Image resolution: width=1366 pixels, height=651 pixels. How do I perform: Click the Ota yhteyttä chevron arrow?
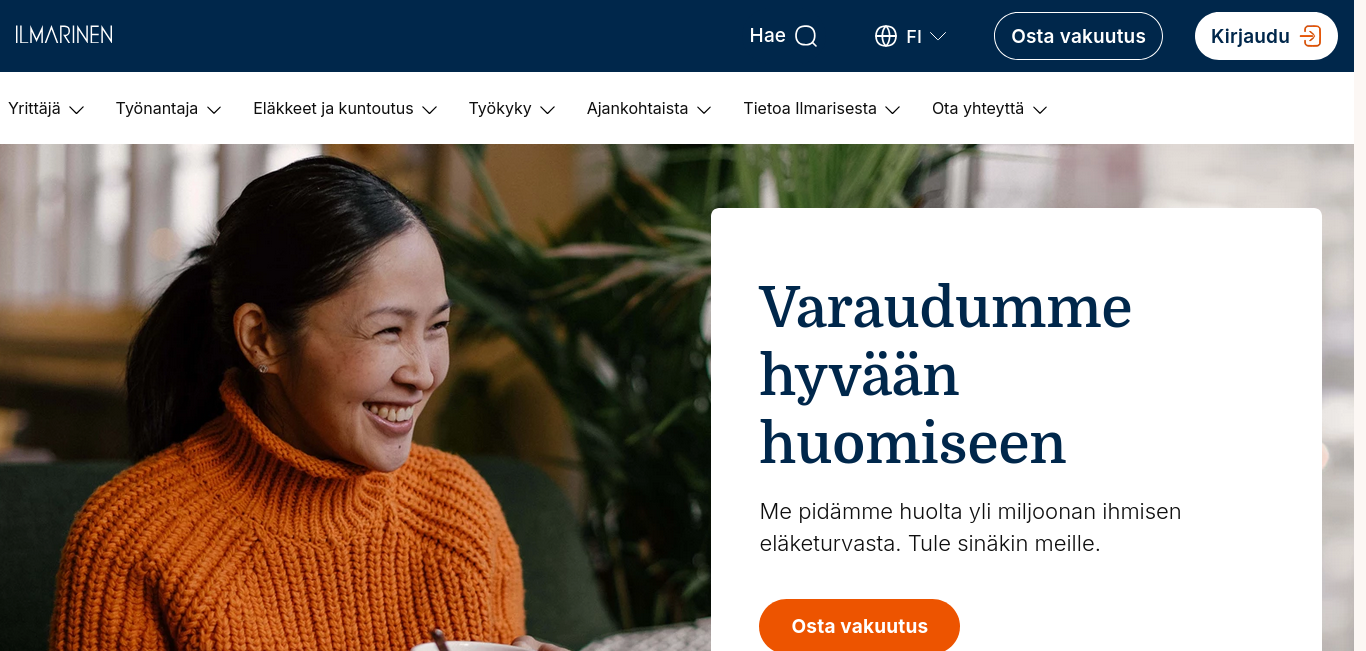tap(1040, 110)
